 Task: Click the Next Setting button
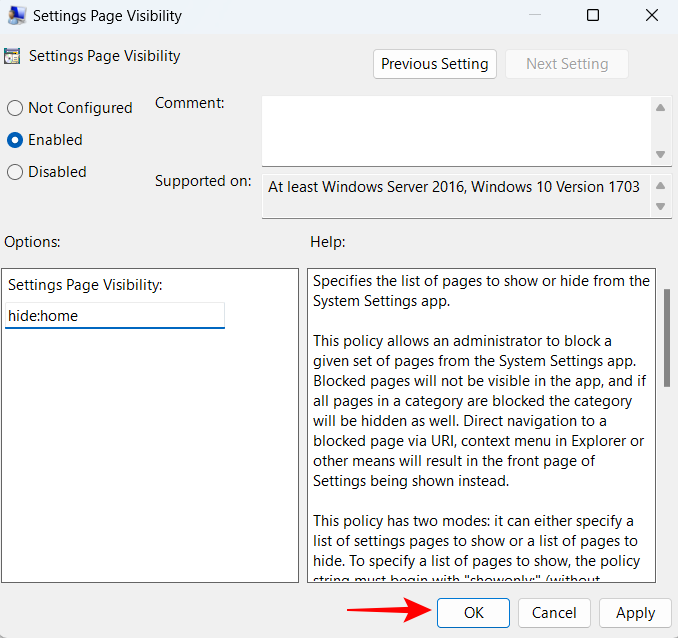click(567, 64)
